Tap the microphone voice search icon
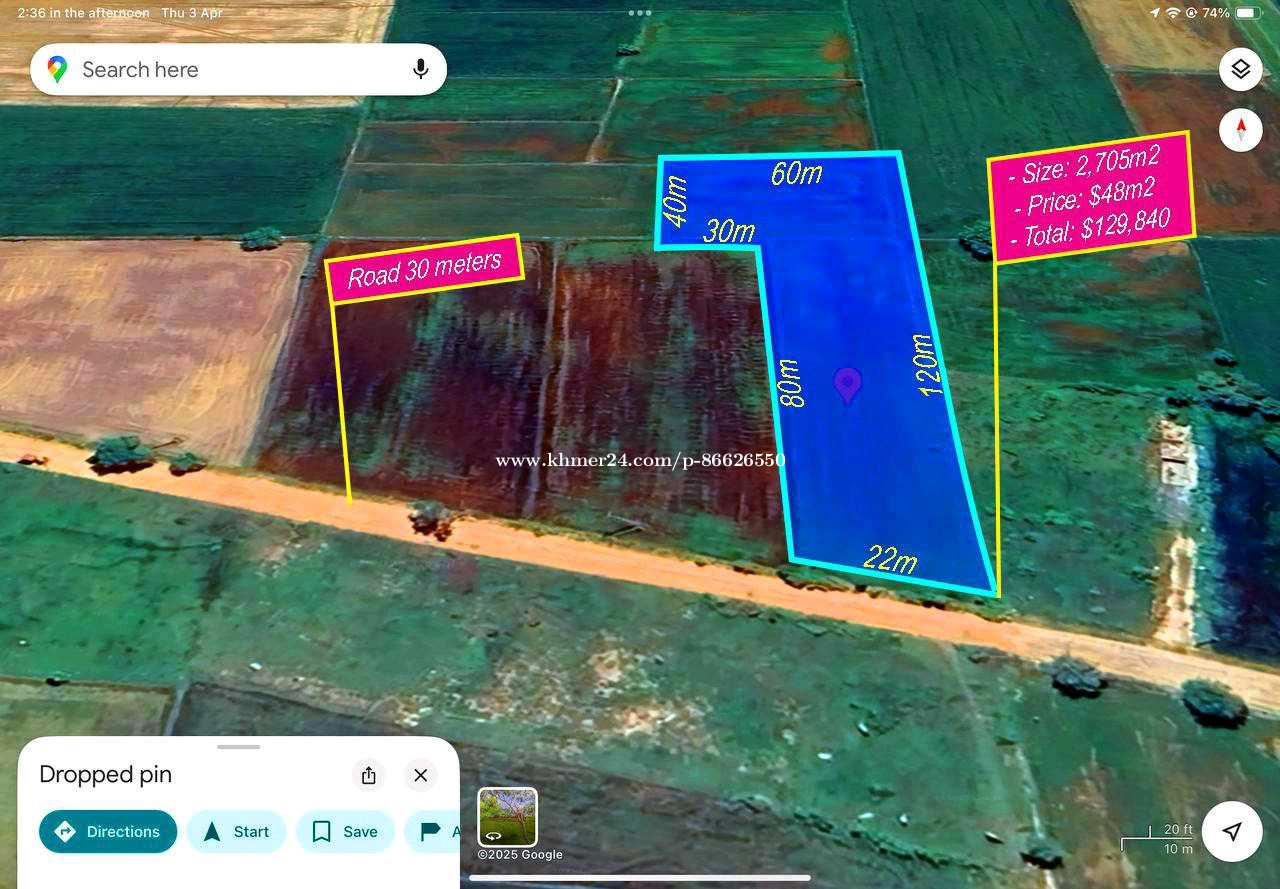The image size is (1280, 889). pyautogui.click(x=421, y=69)
